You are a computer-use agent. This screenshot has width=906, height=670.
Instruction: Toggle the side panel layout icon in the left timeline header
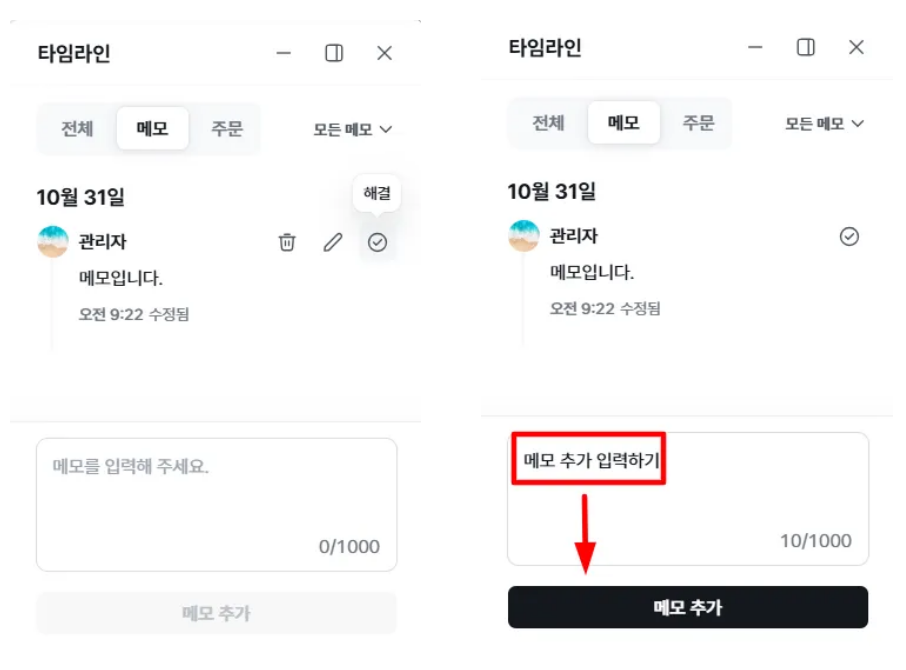point(334,54)
